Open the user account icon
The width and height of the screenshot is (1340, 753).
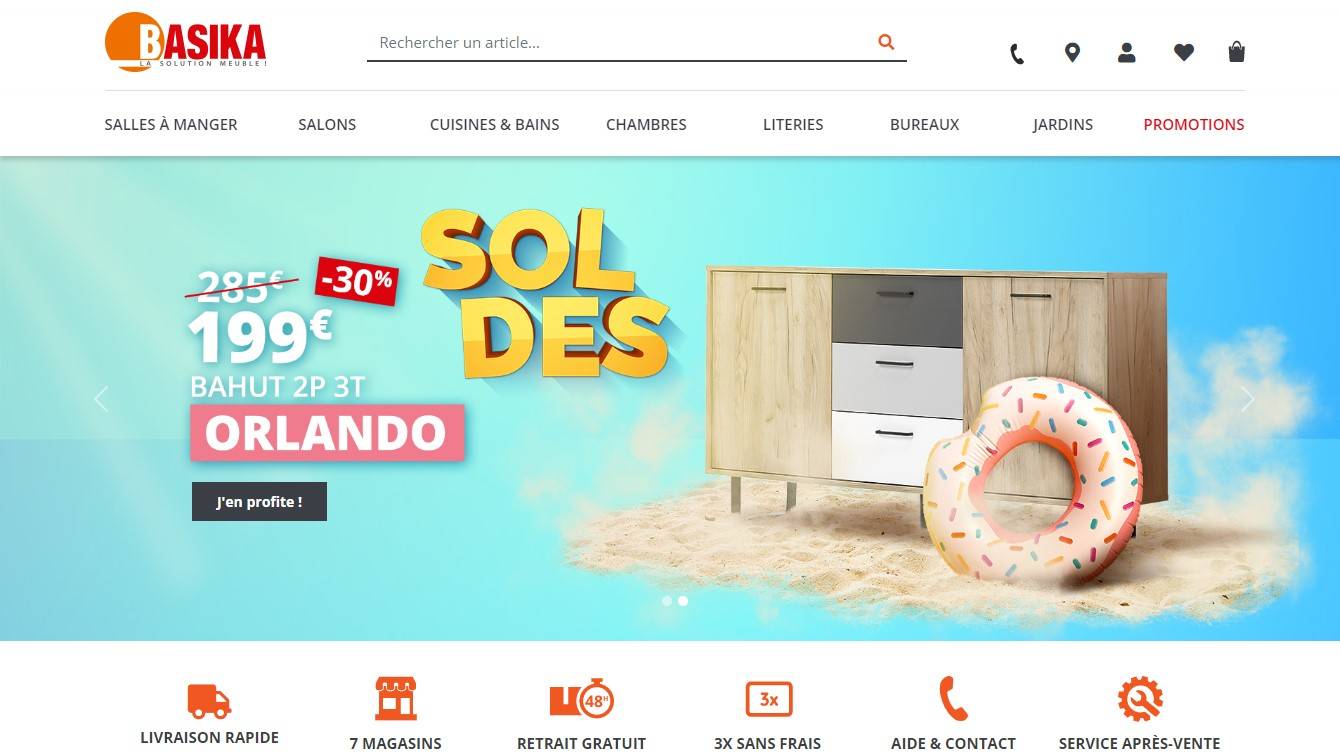tap(1127, 53)
